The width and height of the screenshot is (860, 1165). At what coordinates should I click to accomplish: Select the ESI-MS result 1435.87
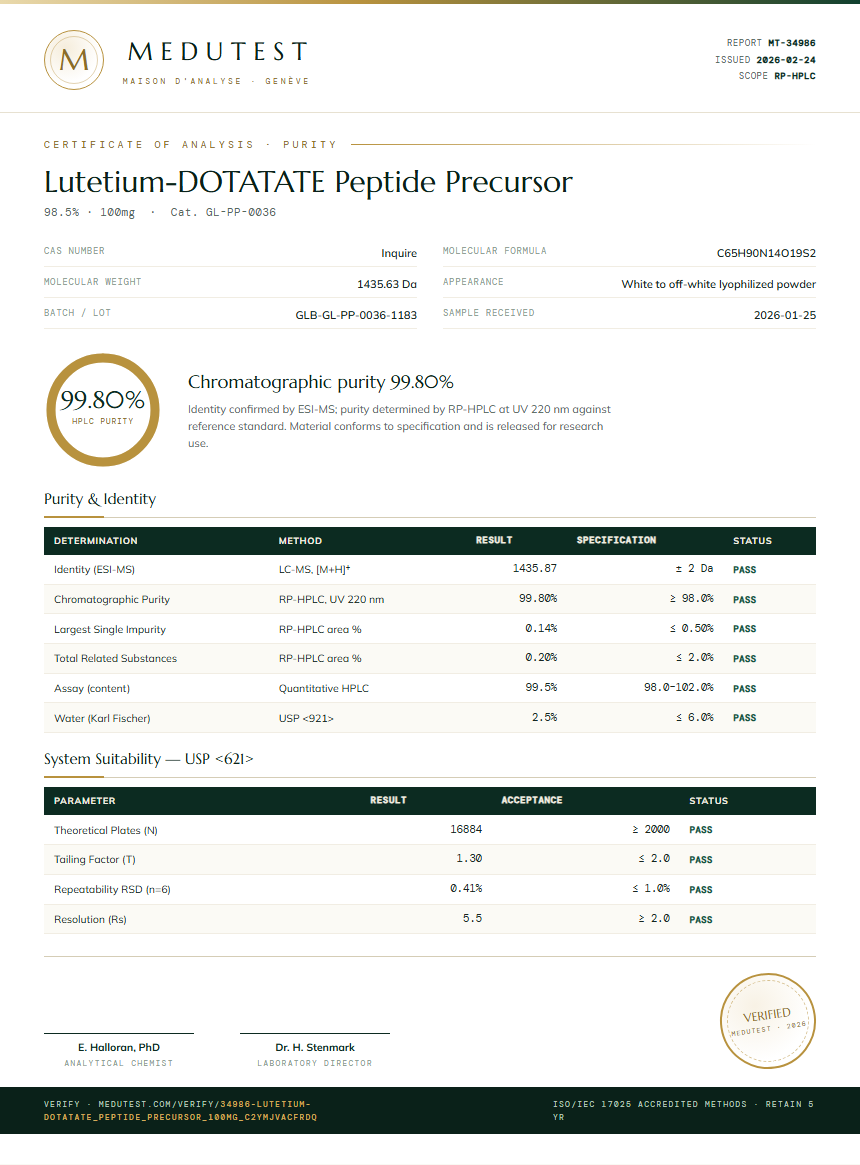pyautogui.click(x=534, y=568)
